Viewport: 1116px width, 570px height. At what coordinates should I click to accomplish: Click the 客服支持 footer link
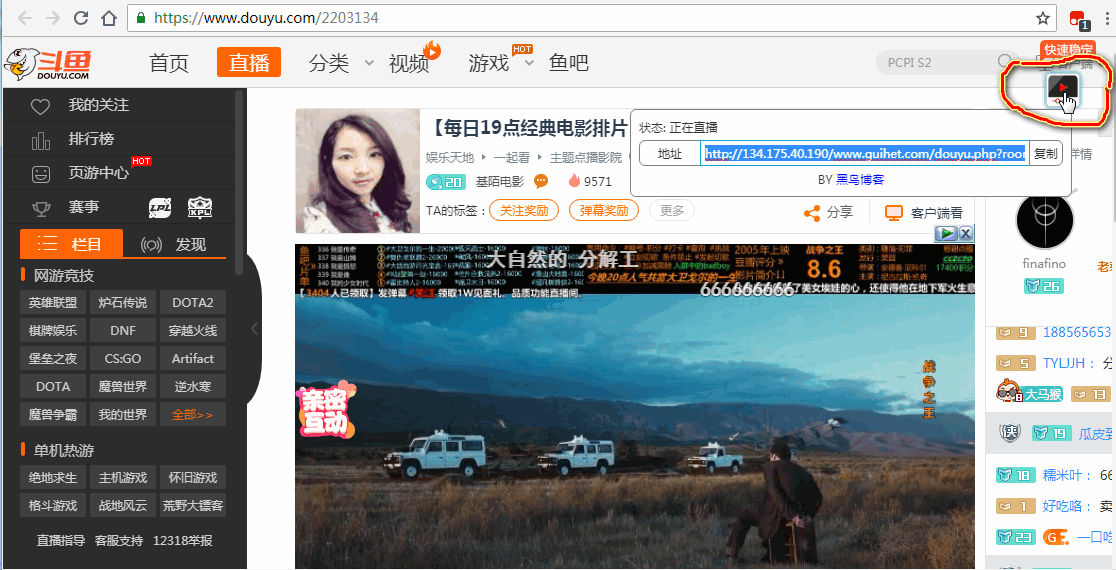(x=119, y=541)
